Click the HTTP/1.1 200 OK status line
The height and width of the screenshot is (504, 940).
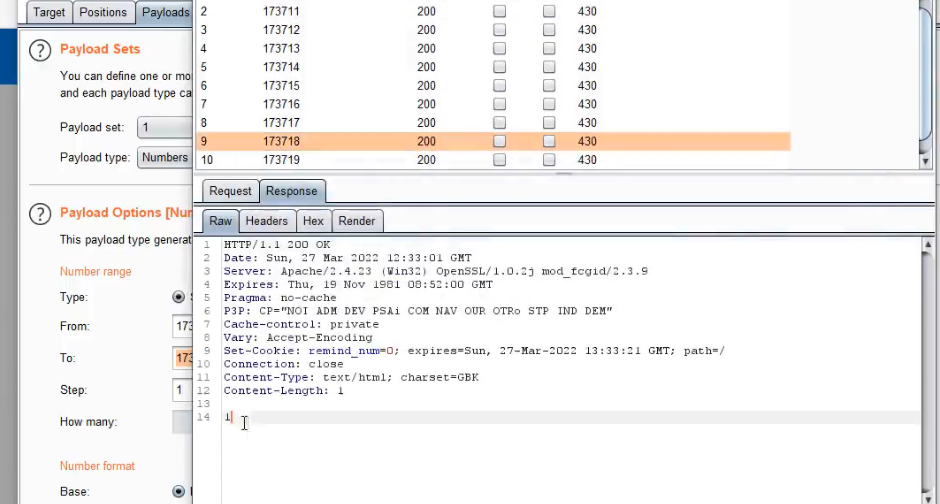pos(277,245)
